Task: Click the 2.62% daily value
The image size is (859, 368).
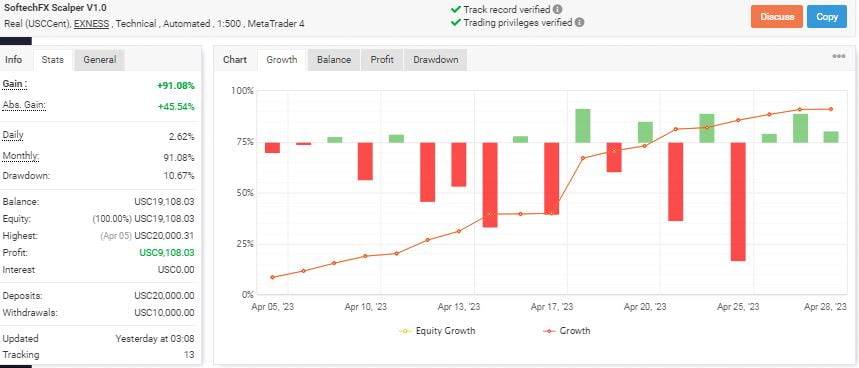Action: (x=181, y=137)
